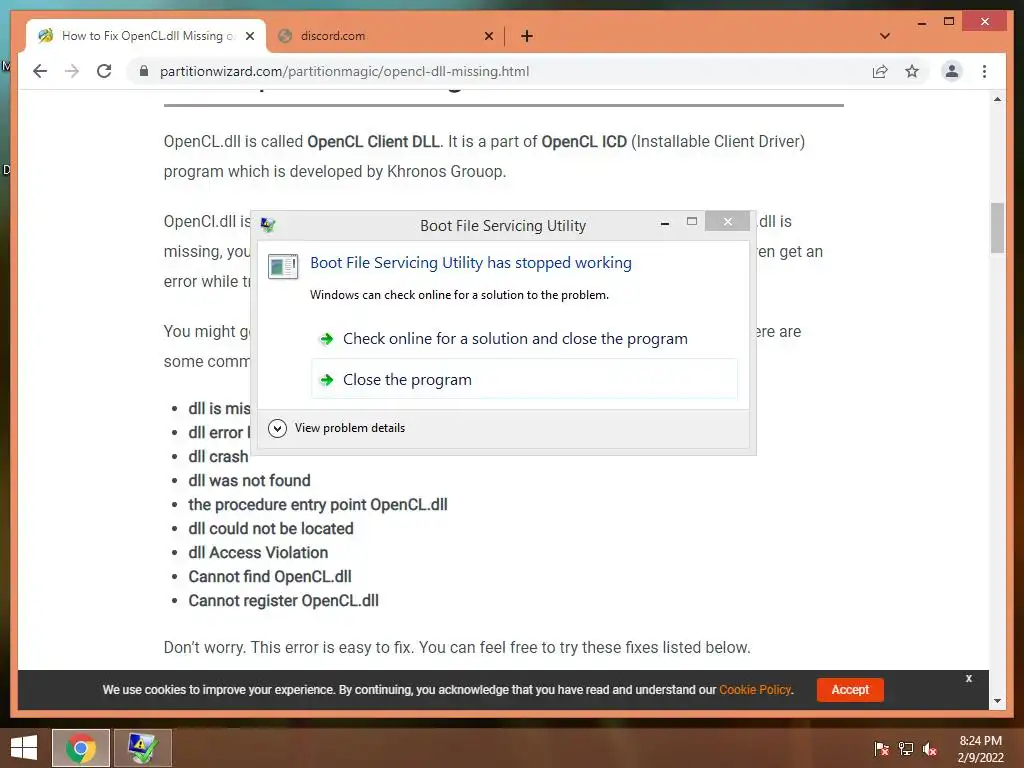The height and width of the screenshot is (768, 1024).
Task: Click the Boot File Servicing taskbar icon
Action: (143, 748)
